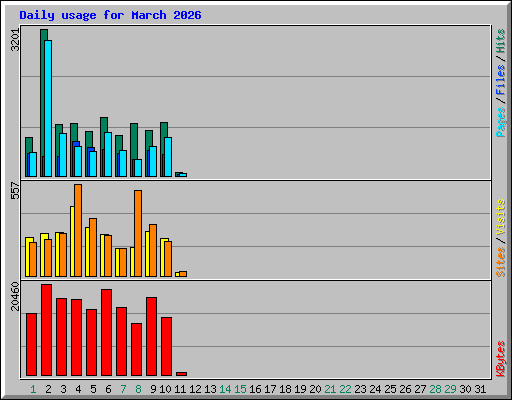Click the orange sites bar for day 8
The width and height of the screenshot is (512, 400).
click(x=138, y=233)
